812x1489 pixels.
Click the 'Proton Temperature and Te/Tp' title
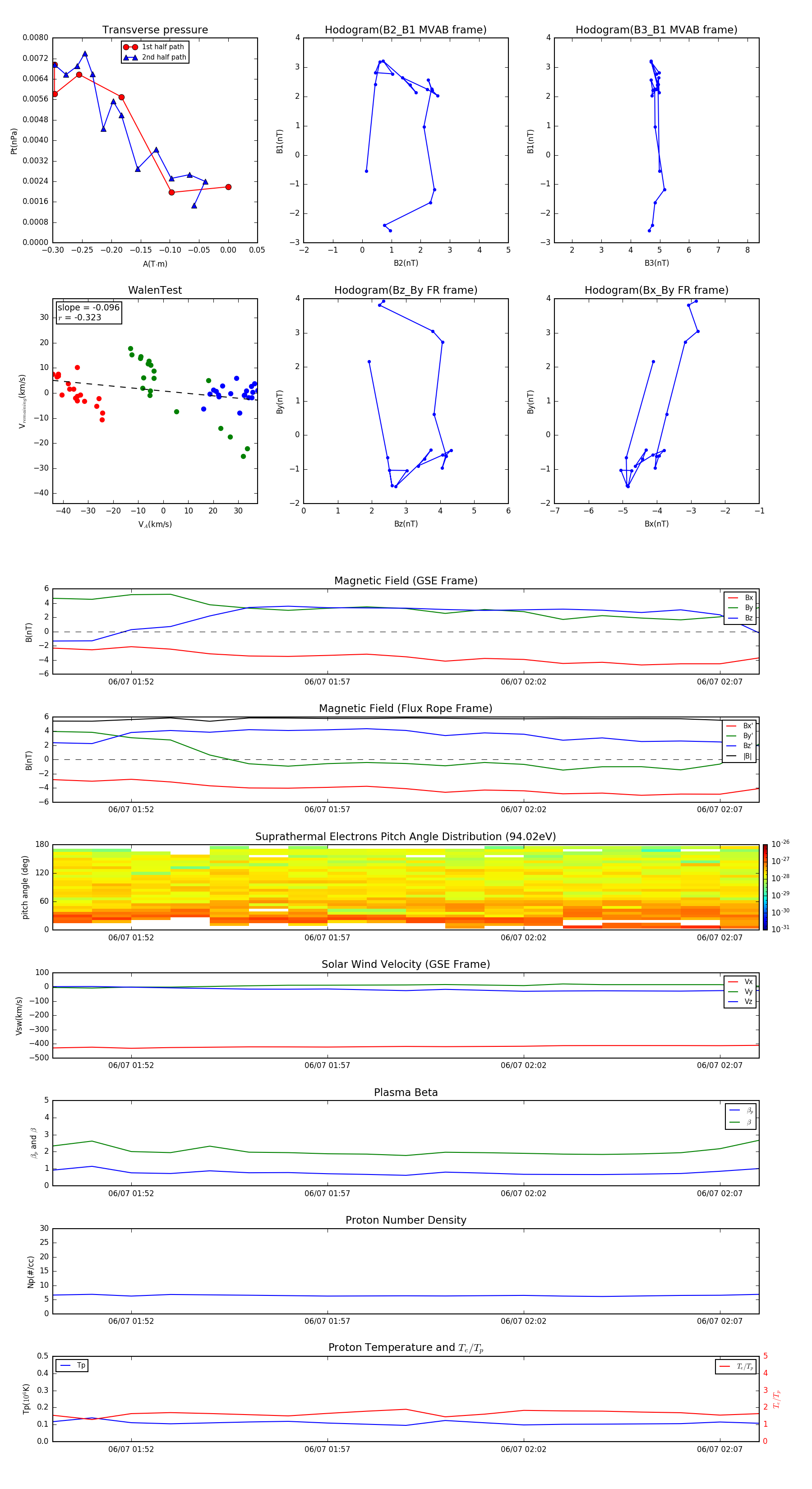(x=406, y=1348)
